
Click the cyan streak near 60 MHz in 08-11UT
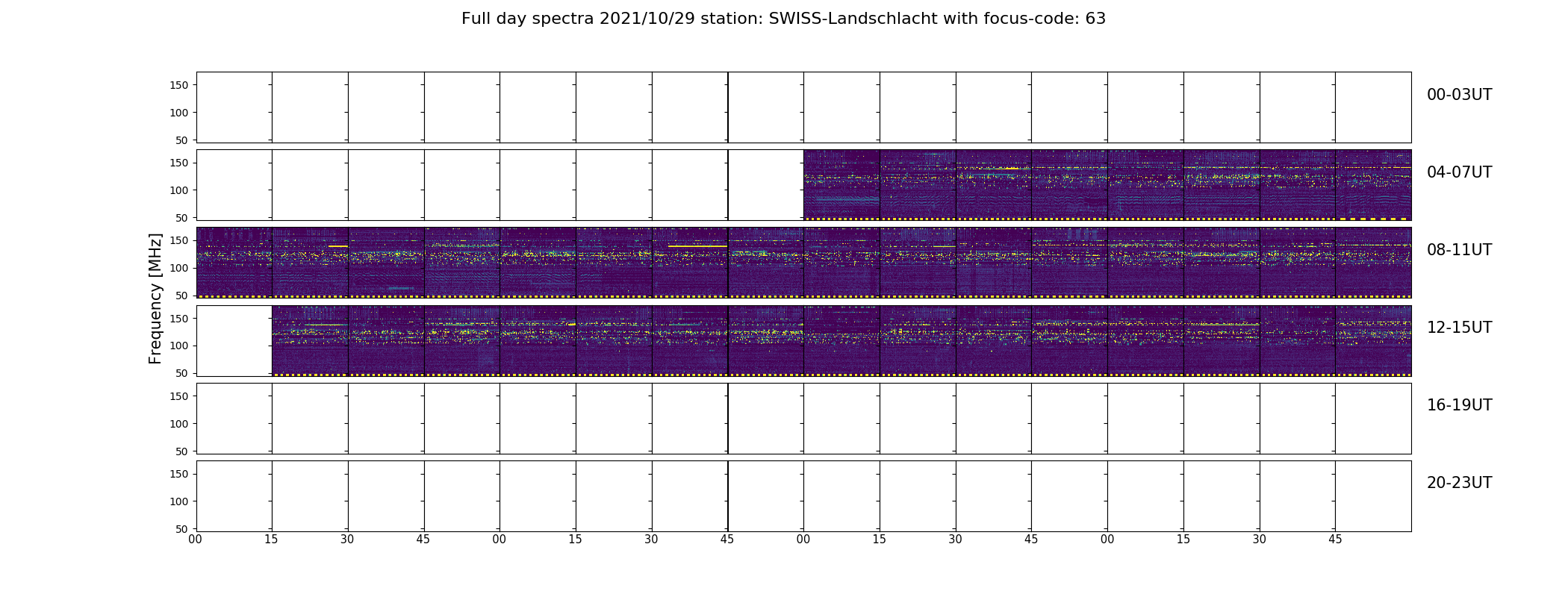pyautogui.click(x=400, y=289)
